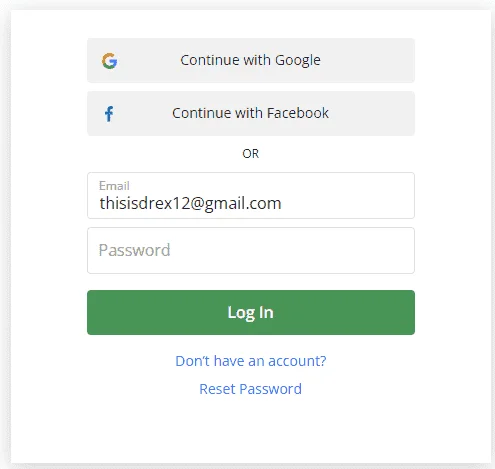495x469 pixels.
Task: Open the "Don't have an account?" link
Action: click(251, 361)
